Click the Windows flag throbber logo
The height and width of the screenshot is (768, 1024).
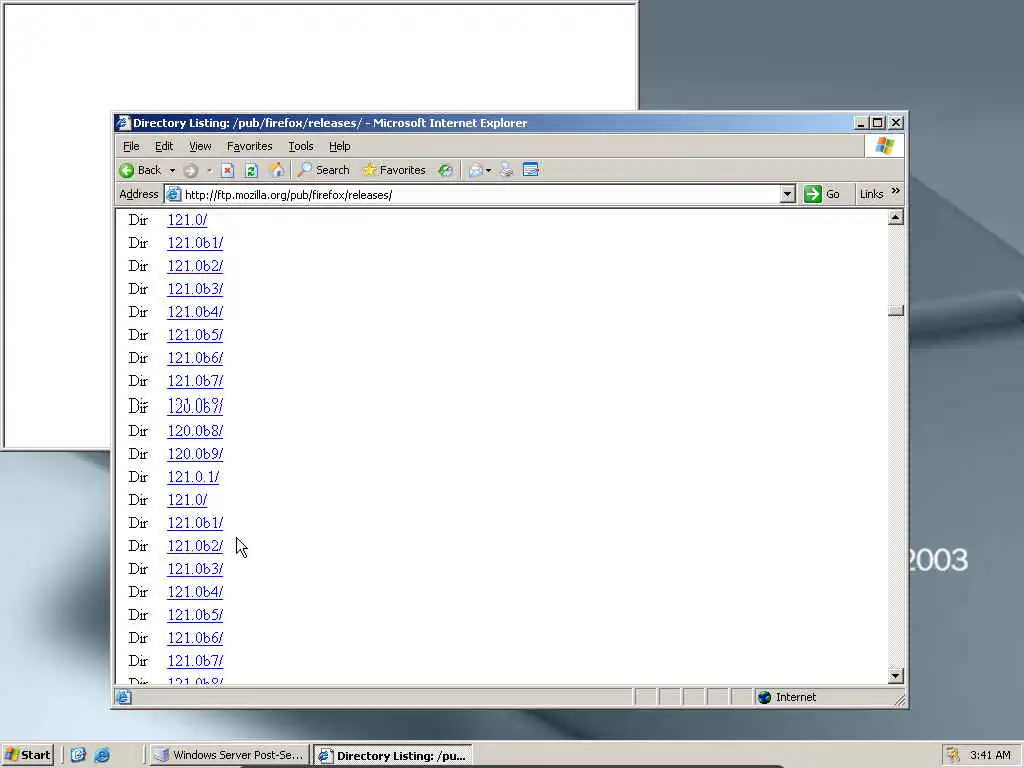[x=885, y=146]
